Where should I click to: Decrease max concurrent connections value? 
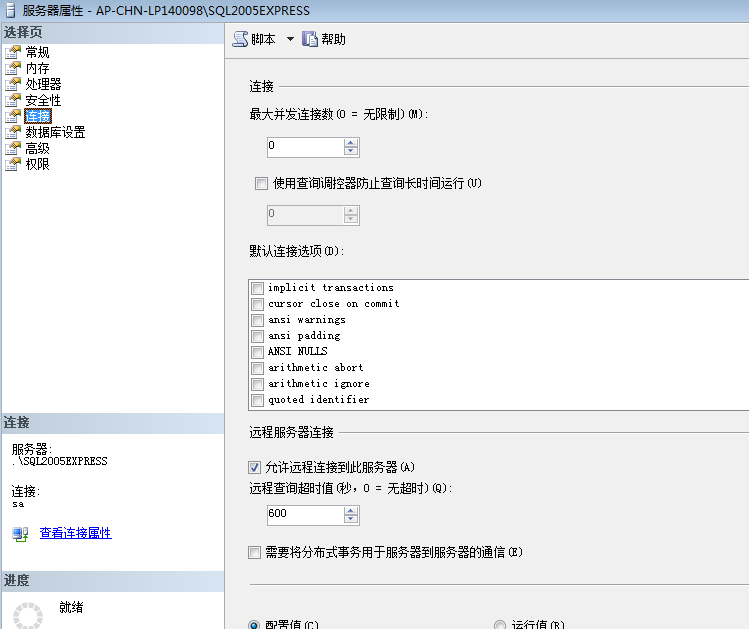pos(351,151)
